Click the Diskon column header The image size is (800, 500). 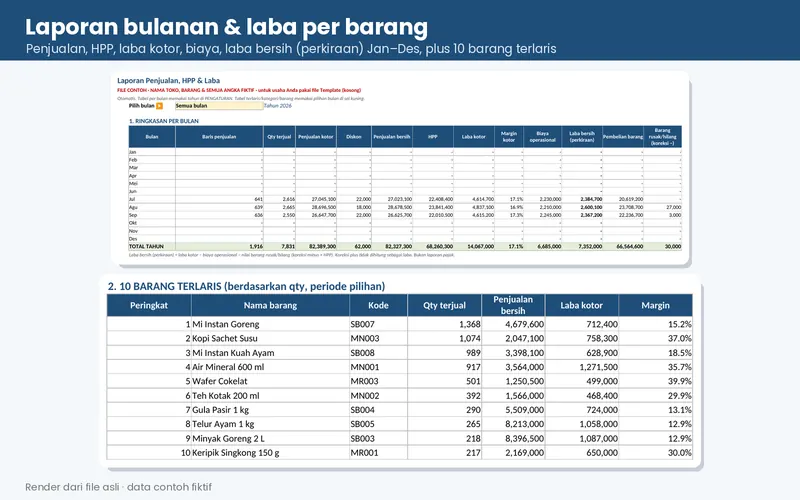click(x=354, y=137)
